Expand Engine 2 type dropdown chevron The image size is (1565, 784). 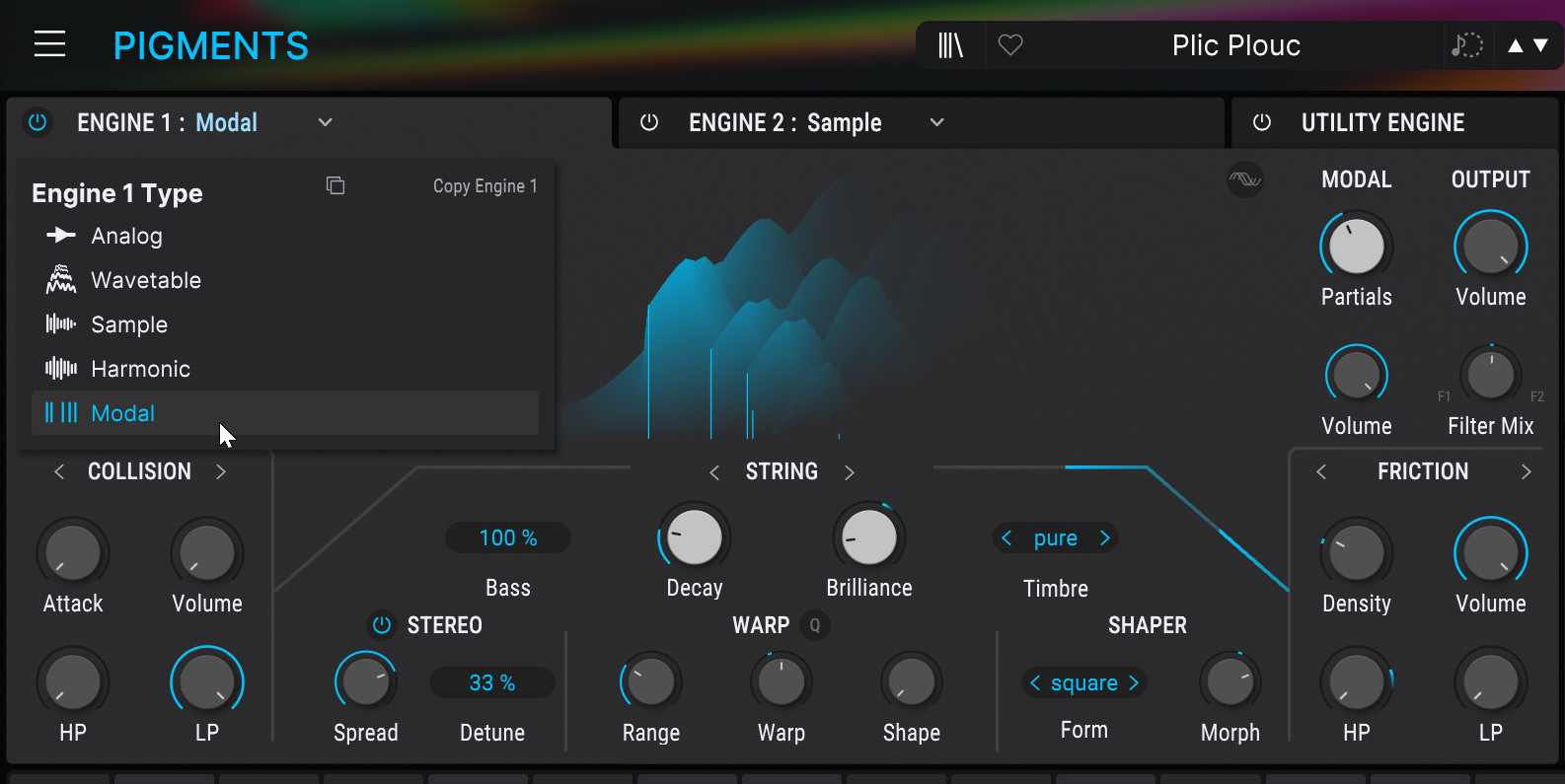[x=937, y=122]
